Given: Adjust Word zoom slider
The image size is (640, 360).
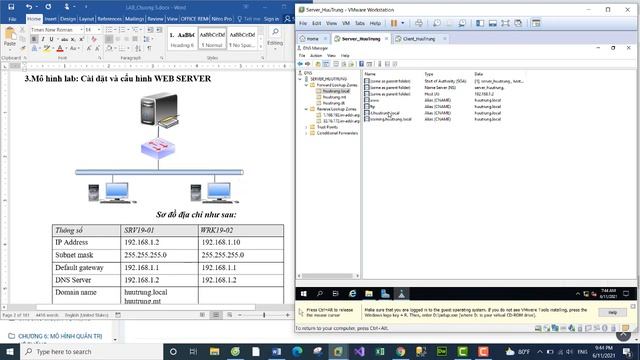Looking at the screenshot, I should (264, 315).
